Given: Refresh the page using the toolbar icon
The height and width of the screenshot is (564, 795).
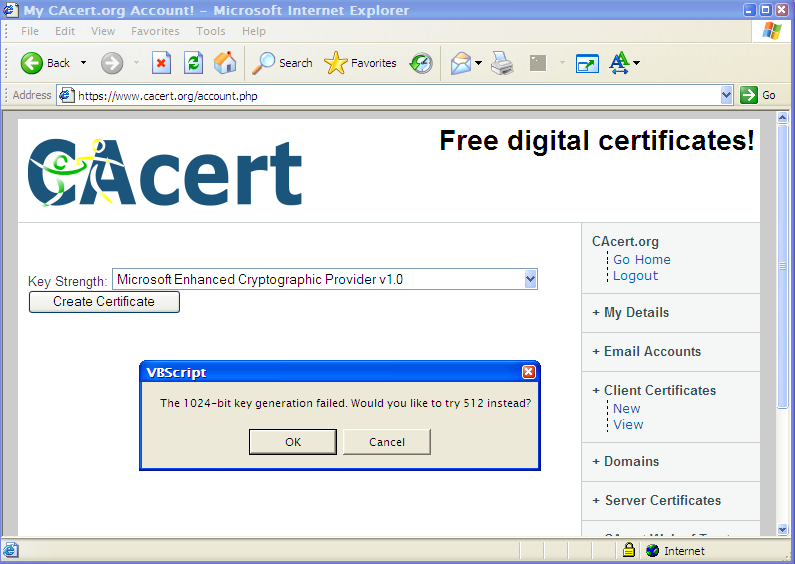Looking at the screenshot, I should coord(194,63).
